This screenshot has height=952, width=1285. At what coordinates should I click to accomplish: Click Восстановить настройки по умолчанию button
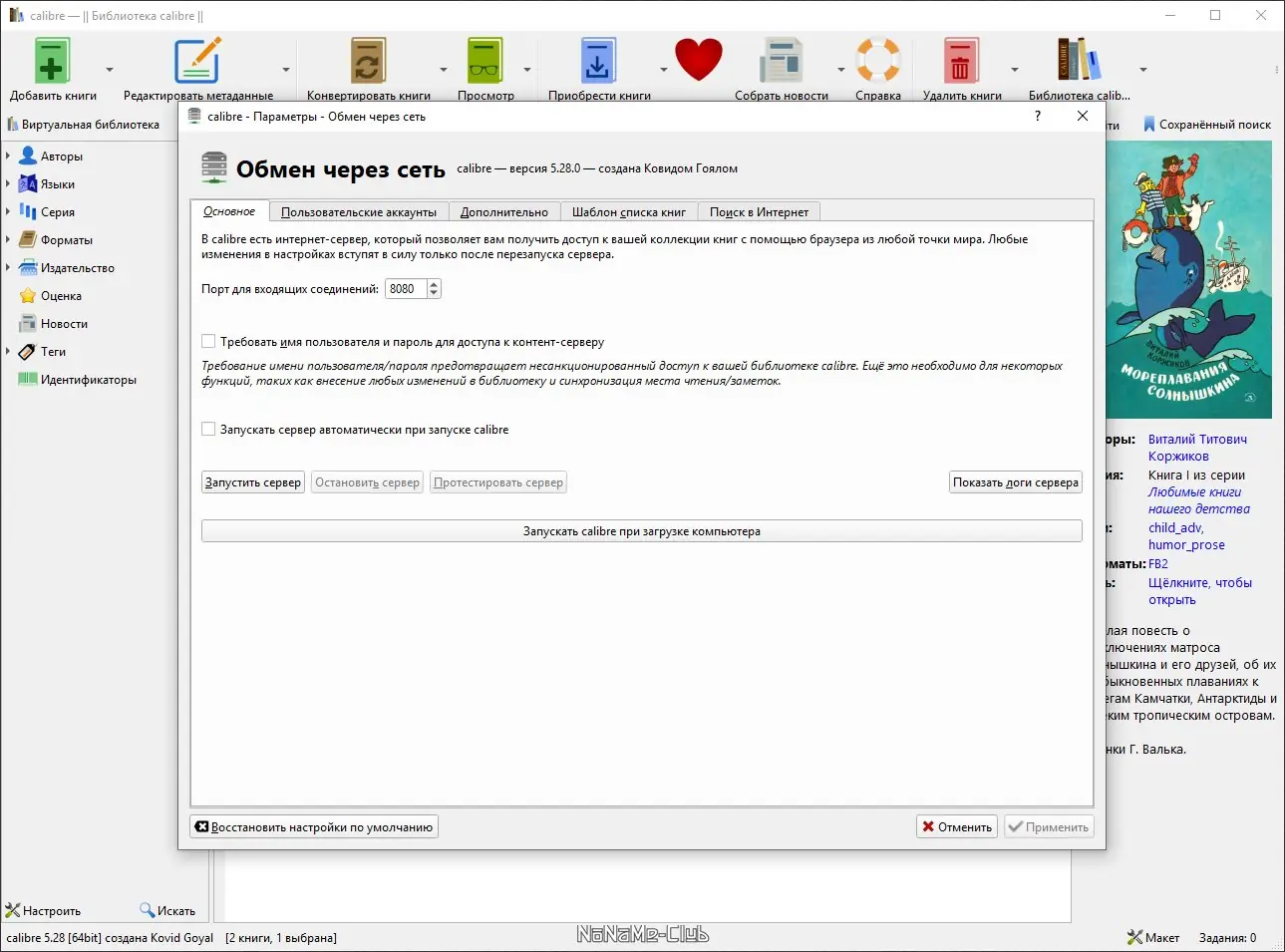click(x=314, y=827)
